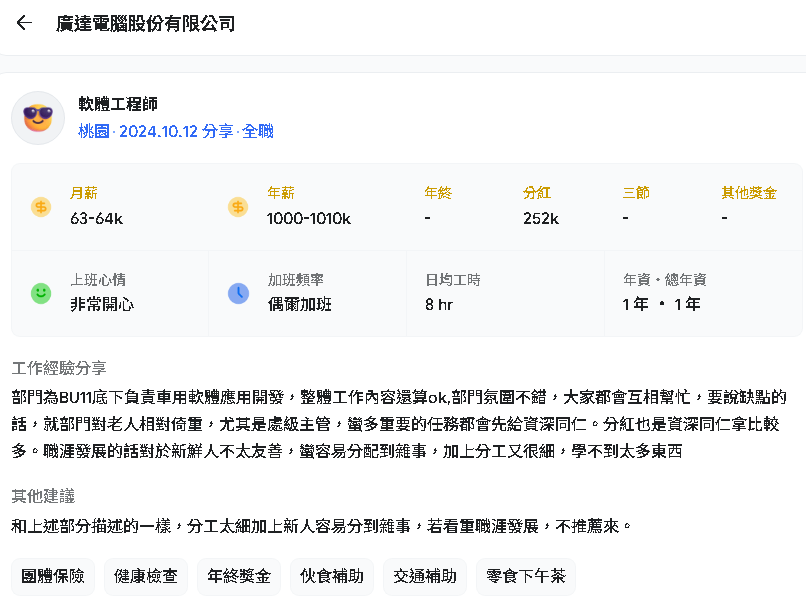
Task: Select the 軟體工程師 job title
Action: coord(118,104)
